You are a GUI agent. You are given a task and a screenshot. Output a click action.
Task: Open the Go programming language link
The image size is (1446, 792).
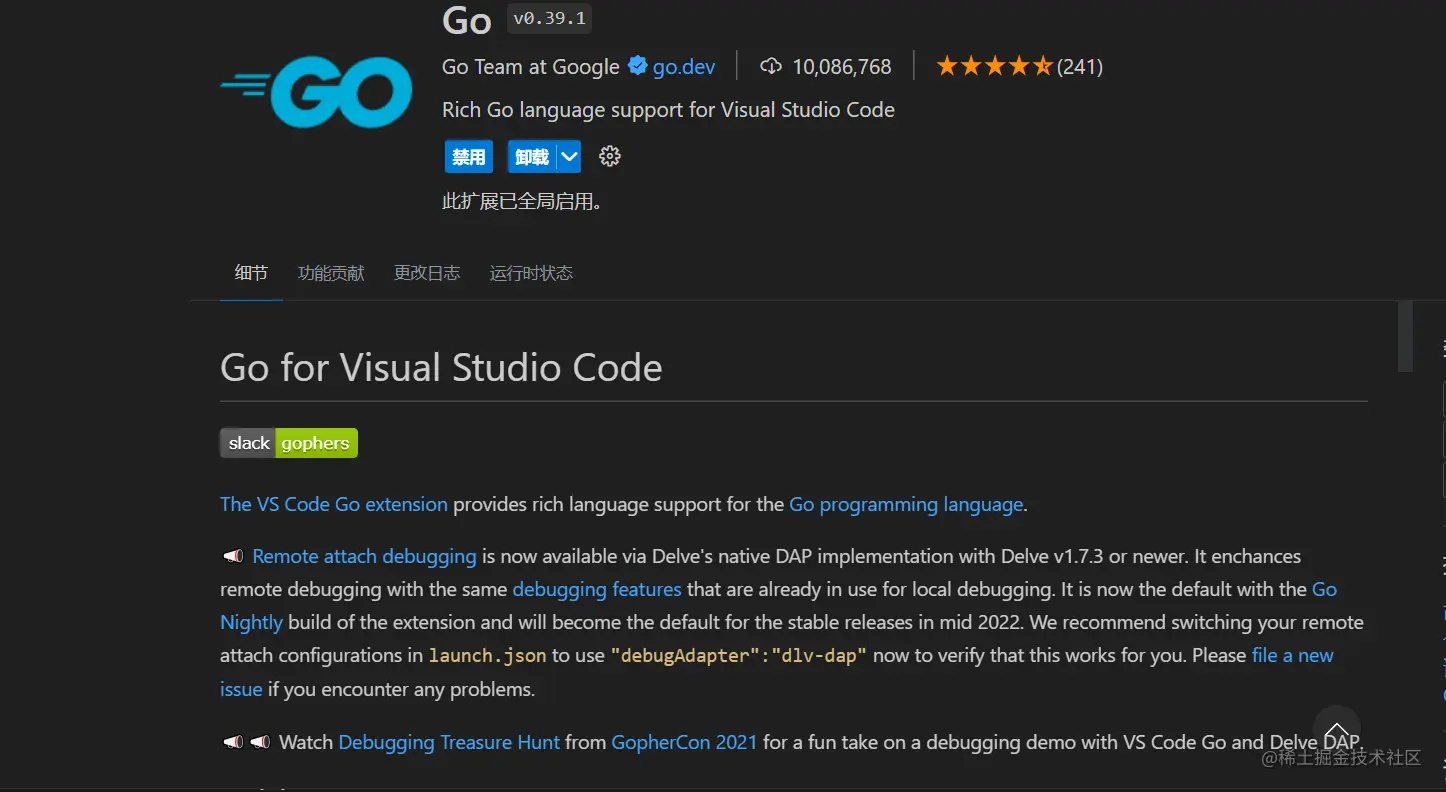[906, 504]
